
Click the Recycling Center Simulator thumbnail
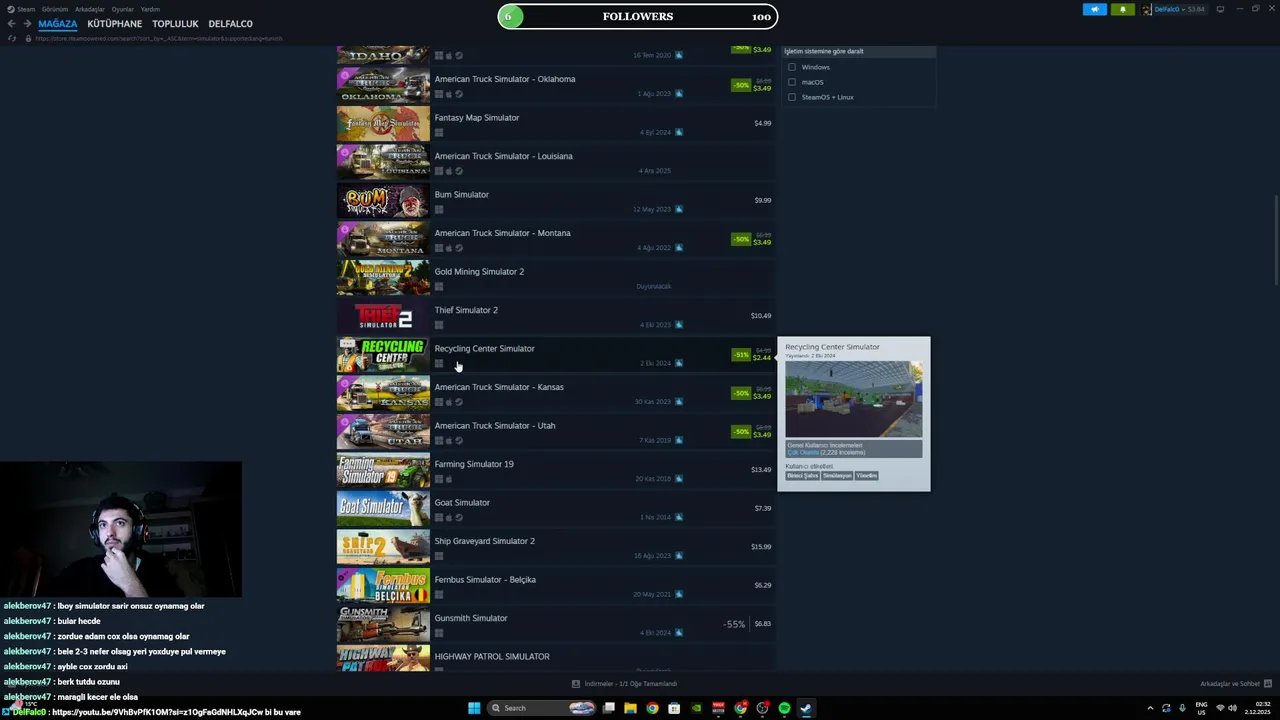[383, 355]
